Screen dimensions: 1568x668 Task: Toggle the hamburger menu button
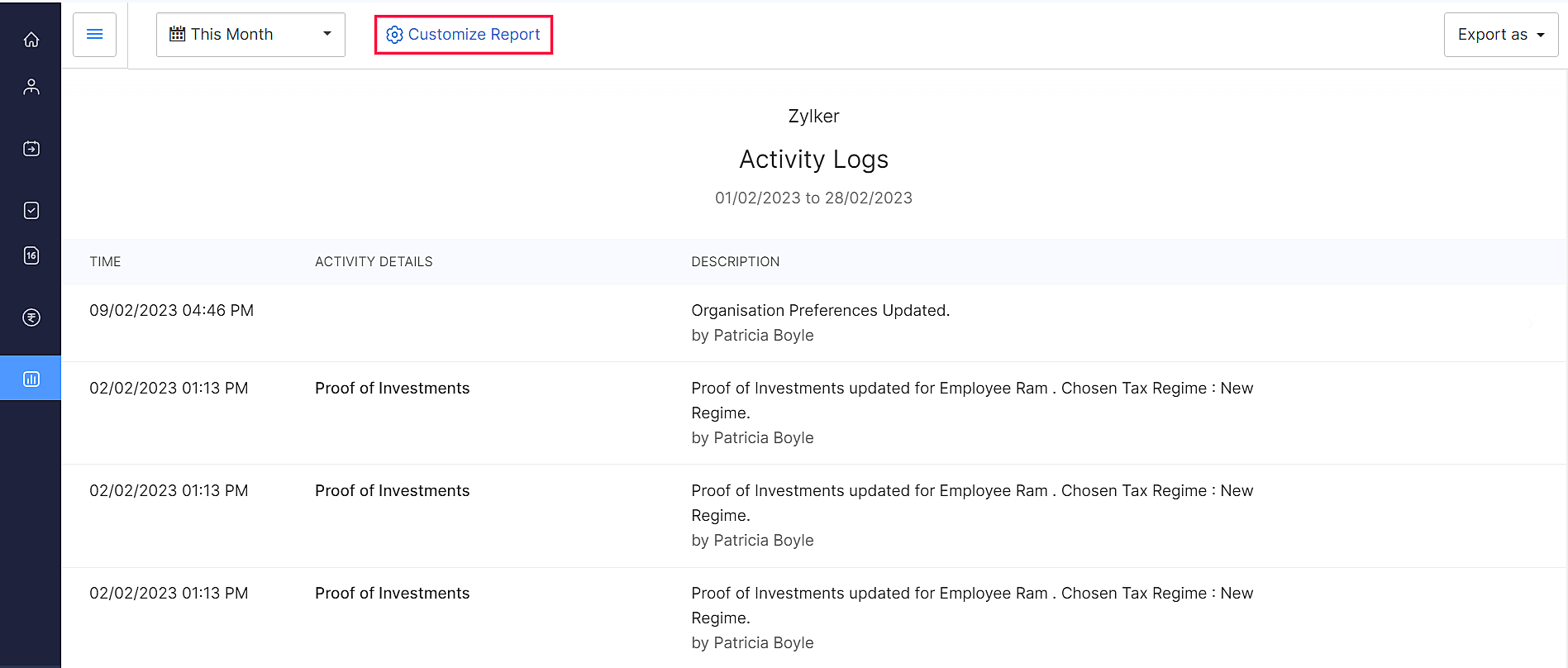point(95,35)
